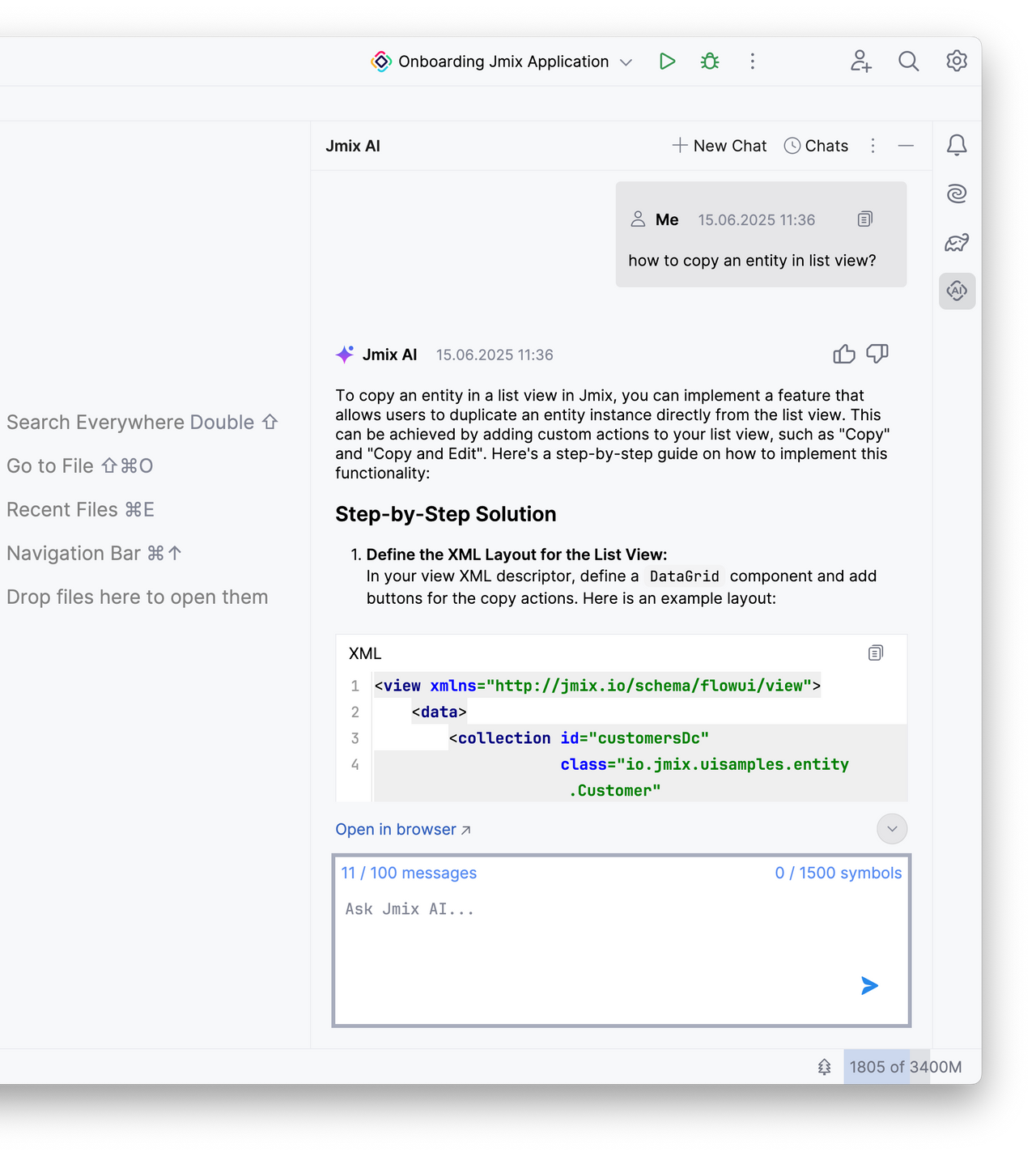Click the Code With Me invite icon
Screen dimensions: 1036x1156
click(x=860, y=61)
